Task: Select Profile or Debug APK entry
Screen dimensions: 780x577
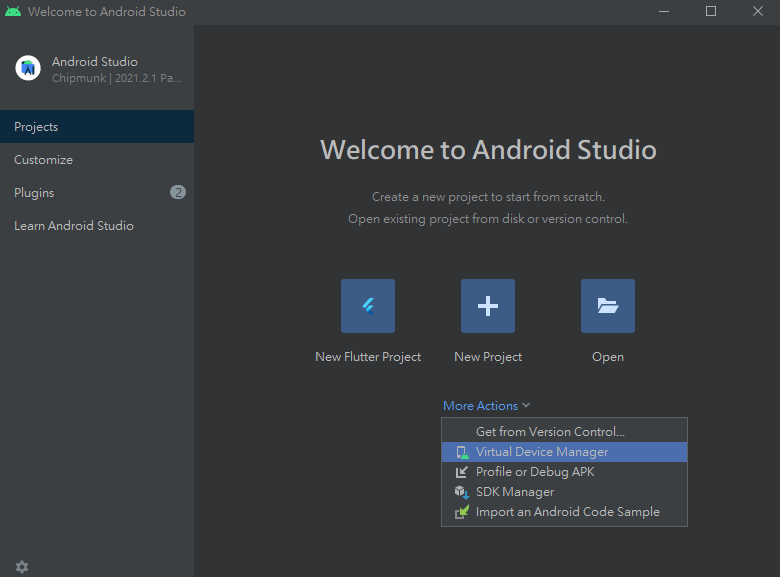Action: pos(564,472)
